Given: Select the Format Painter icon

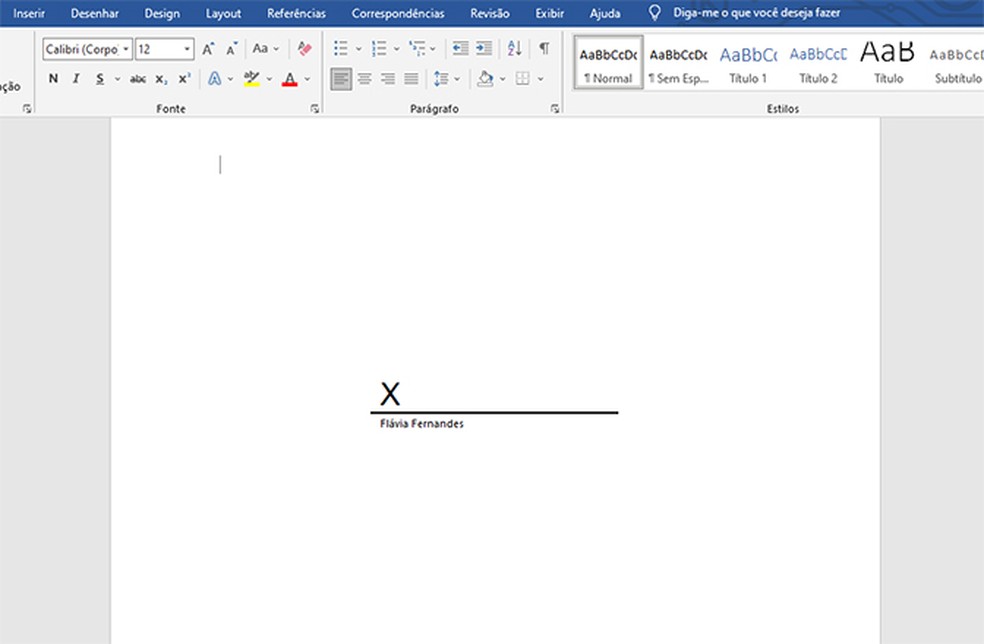Looking at the screenshot, I should tap(305, 48).
